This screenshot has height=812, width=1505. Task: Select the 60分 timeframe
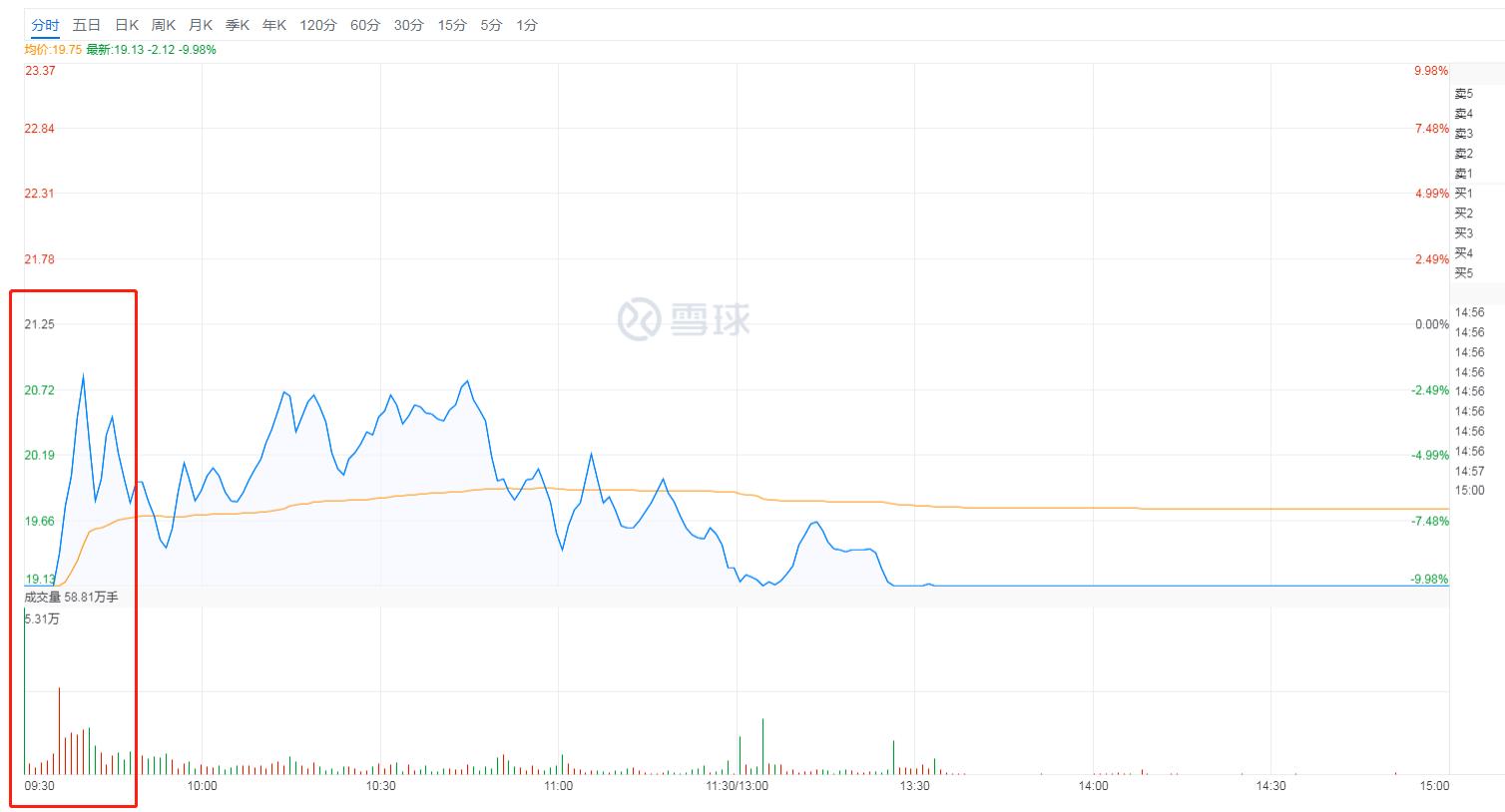pos(365,25)
